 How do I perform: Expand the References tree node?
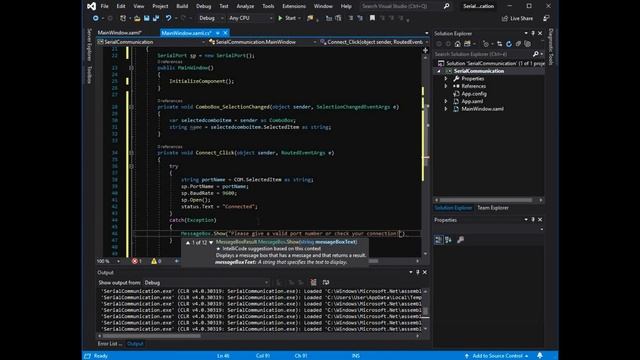446,86
